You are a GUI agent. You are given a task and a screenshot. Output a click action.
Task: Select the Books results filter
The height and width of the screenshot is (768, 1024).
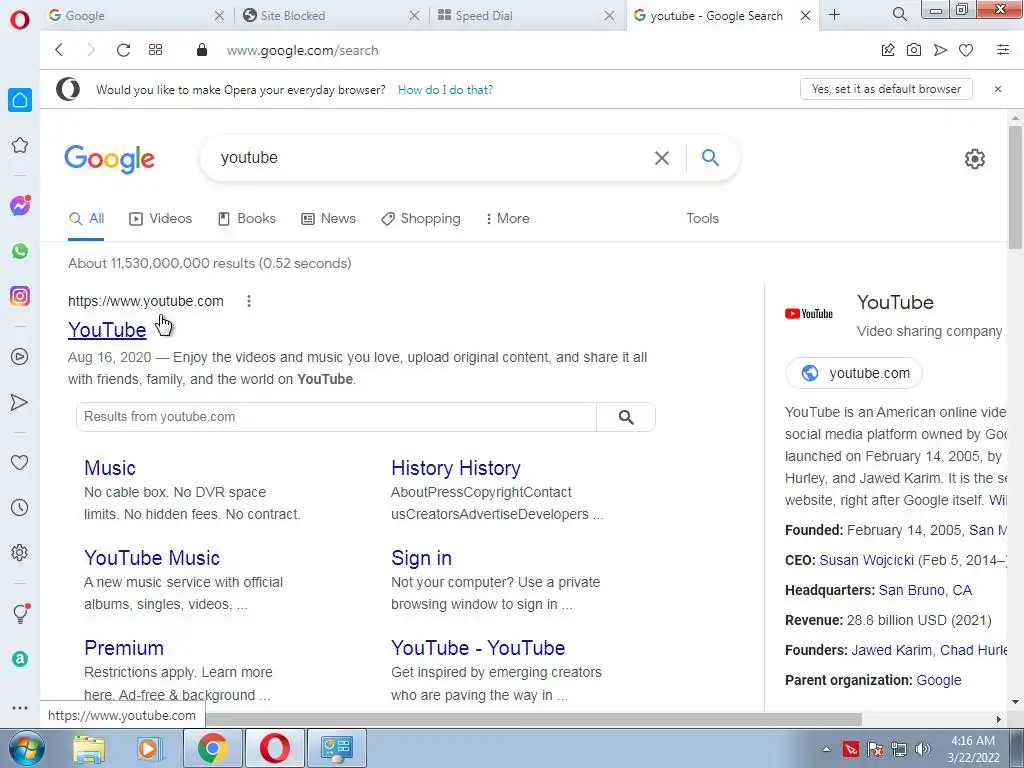pos(247,218)
